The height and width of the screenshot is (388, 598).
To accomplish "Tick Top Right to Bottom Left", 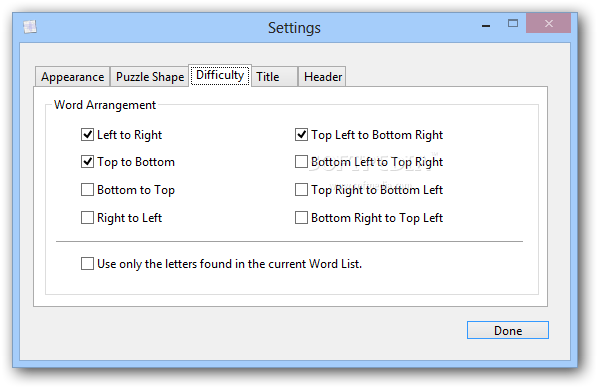I will (301, 190).
